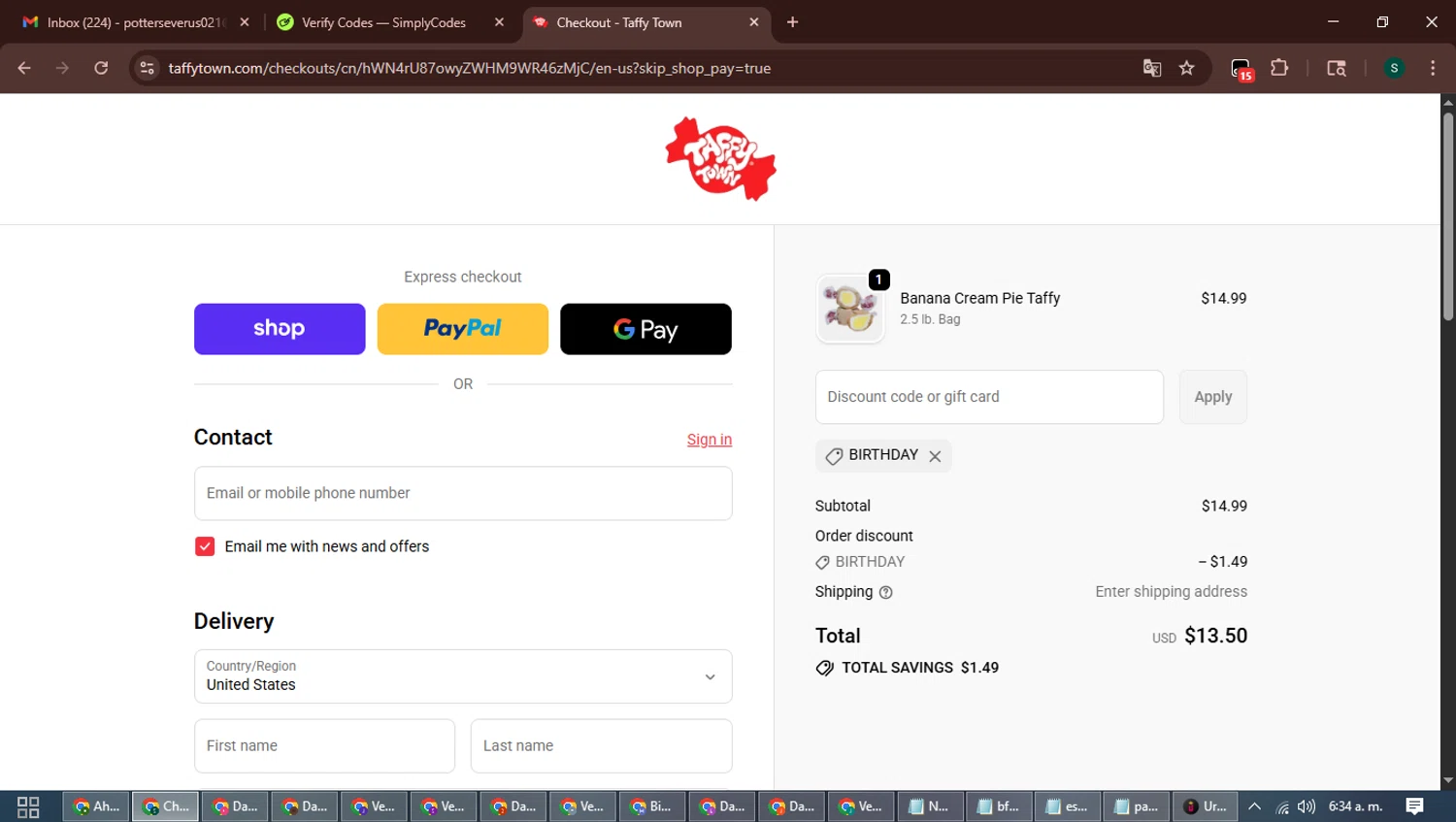This screenshot has width=1456, height=822.
Task: Bookmark this page with the star icon
Action: [1186, 68]
